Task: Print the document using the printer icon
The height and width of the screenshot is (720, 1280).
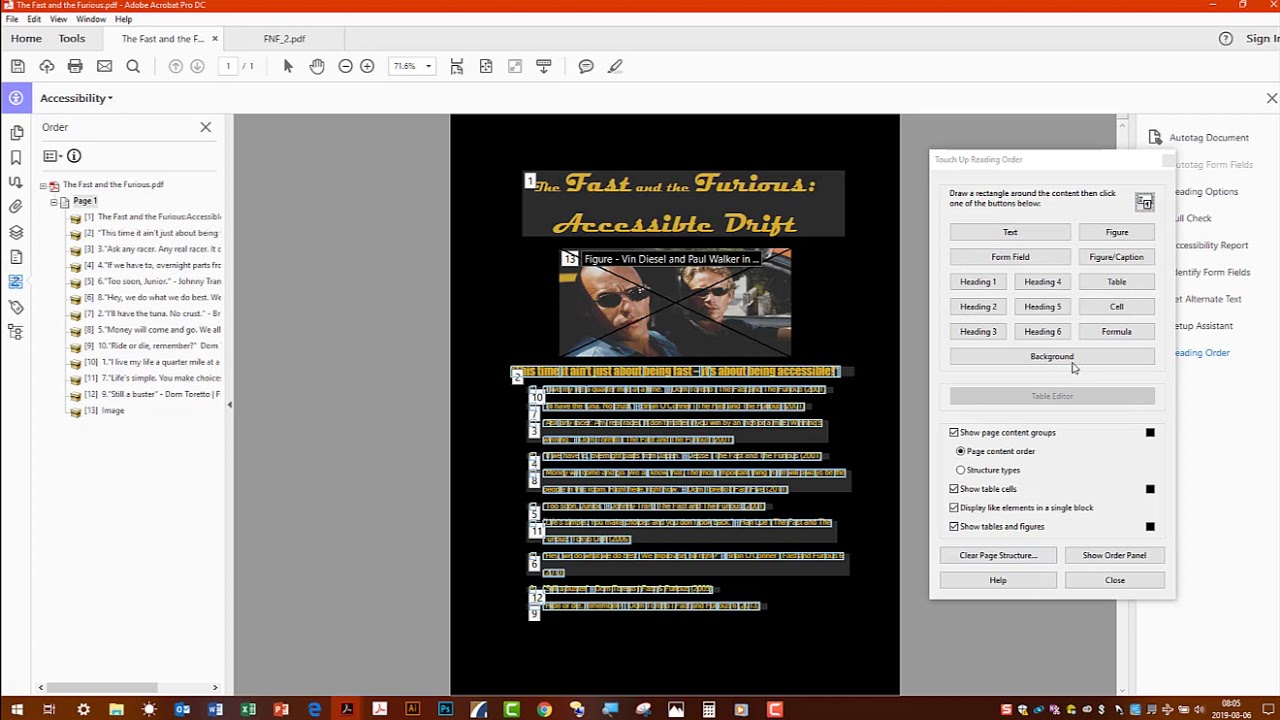Action: pos(75,66)
